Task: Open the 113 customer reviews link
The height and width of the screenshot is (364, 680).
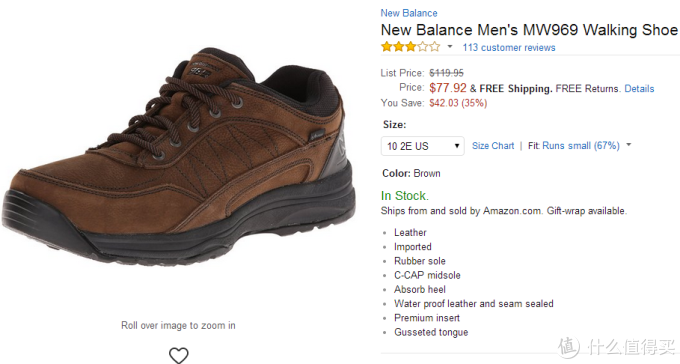Action: (509, 47)
